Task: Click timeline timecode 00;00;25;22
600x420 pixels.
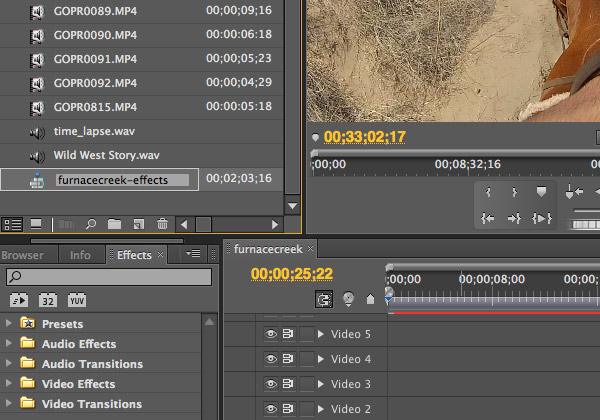Action: pyautogui.click(x=292, y=274)
